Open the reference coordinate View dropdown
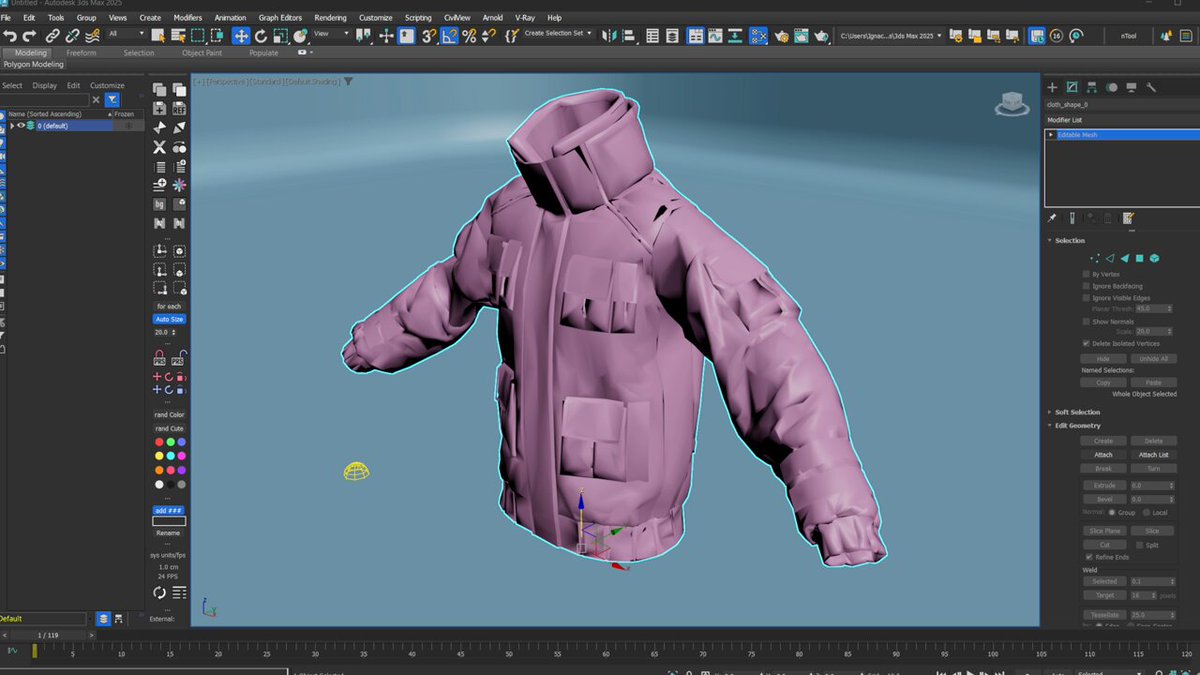 point(329,35)
